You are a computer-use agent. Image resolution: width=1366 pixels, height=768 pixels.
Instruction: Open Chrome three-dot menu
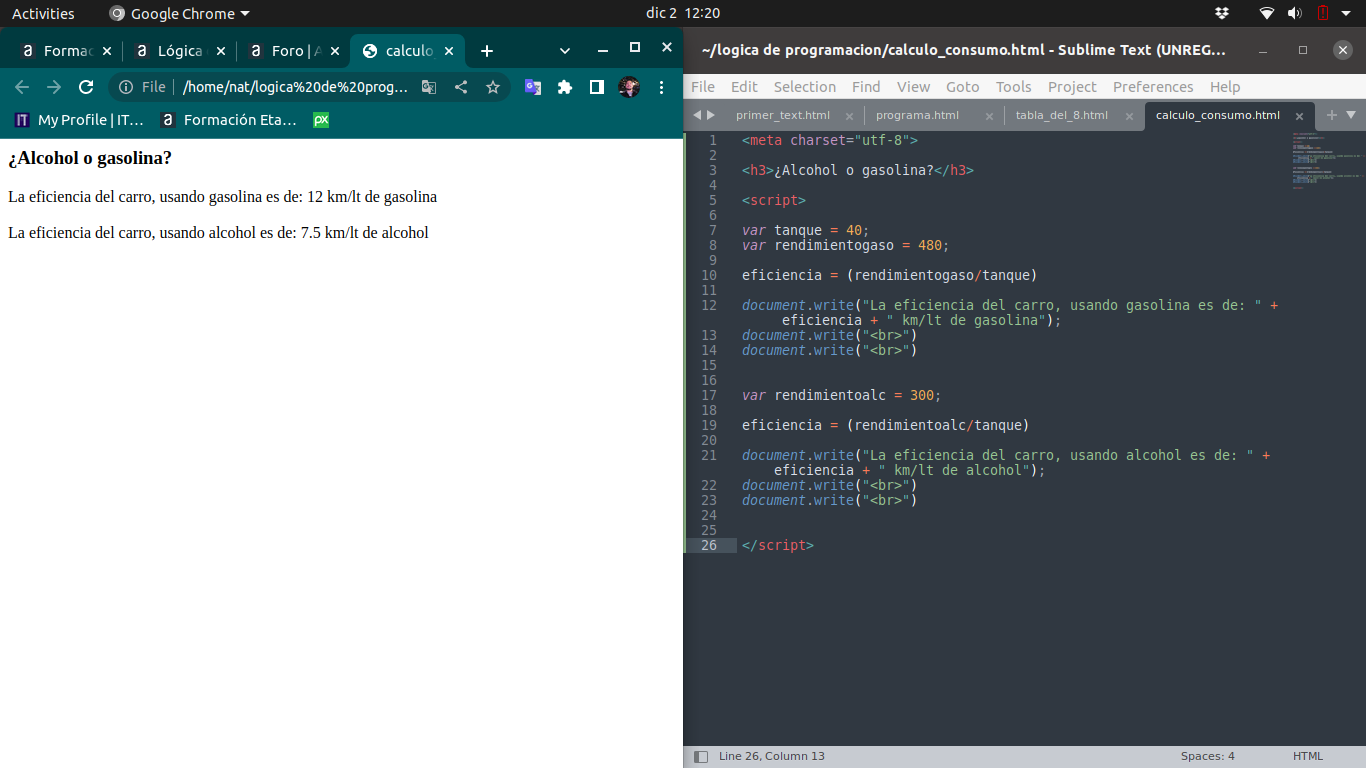coord(661,87)
